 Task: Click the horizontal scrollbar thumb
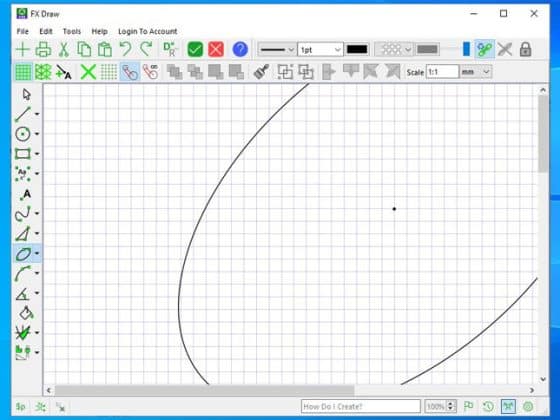204,390
